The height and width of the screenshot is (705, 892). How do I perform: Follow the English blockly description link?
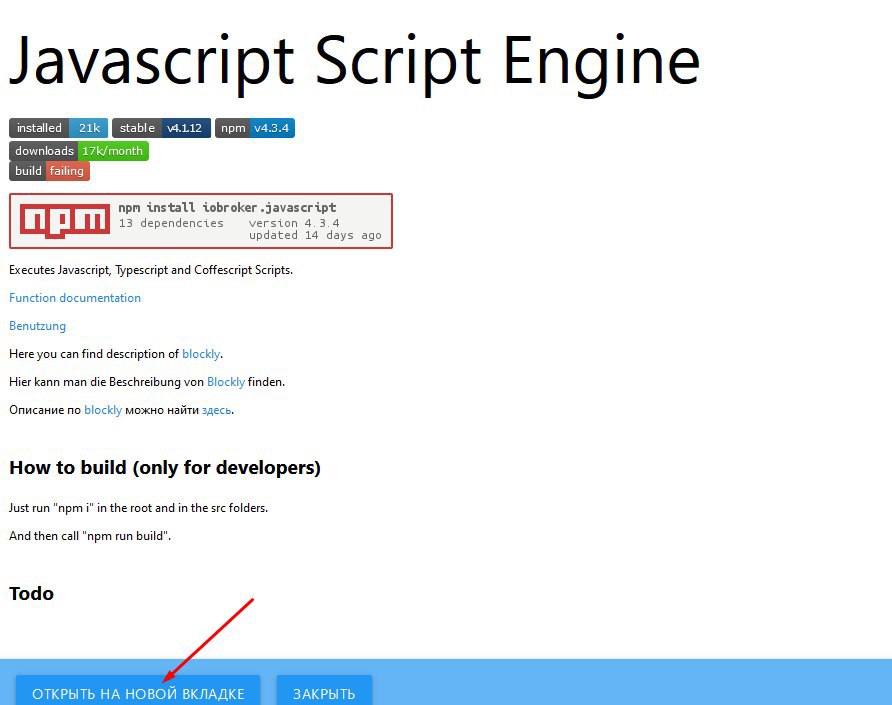pyautogui.click(x=201, y=354)
